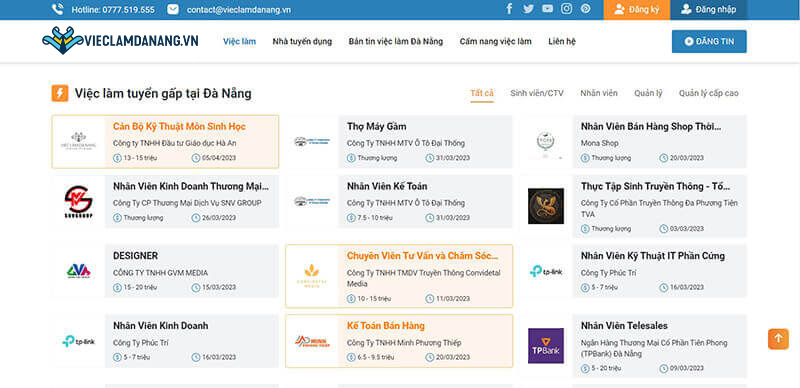Open the Instagram icon in top bar
The image size is (800, 388).
tap(566, 9)
